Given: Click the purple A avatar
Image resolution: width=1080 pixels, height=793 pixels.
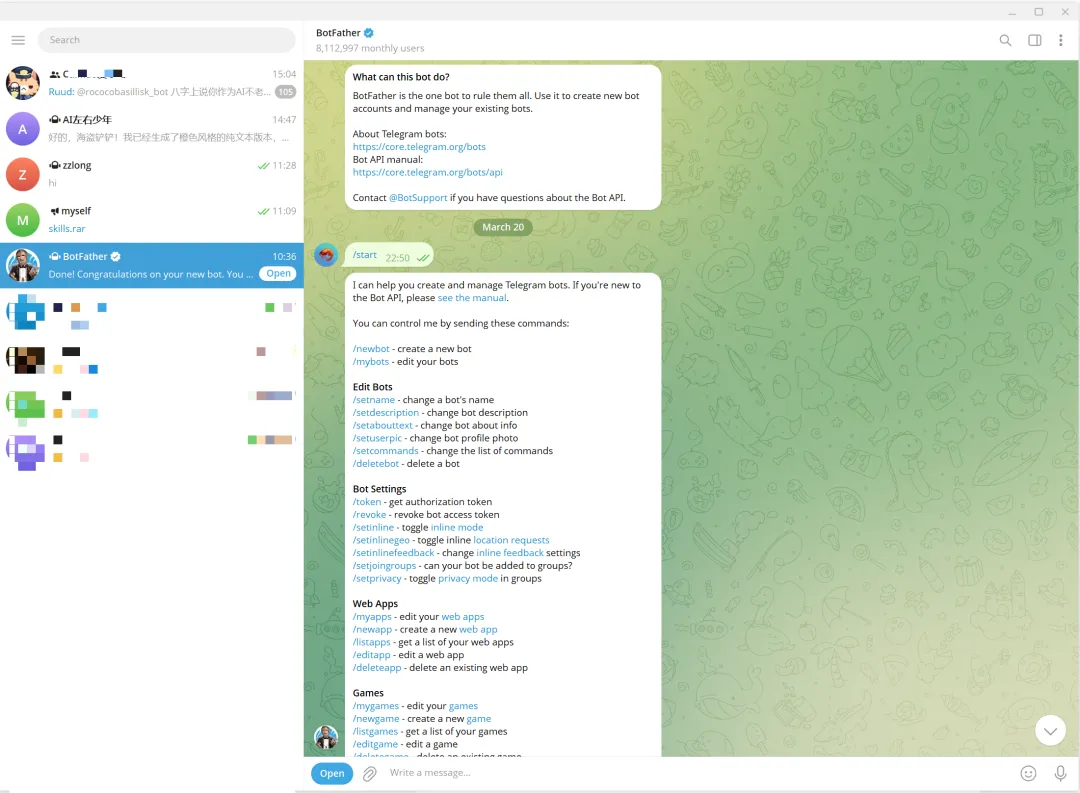Looking at the screenshot, I should point(23,129).
